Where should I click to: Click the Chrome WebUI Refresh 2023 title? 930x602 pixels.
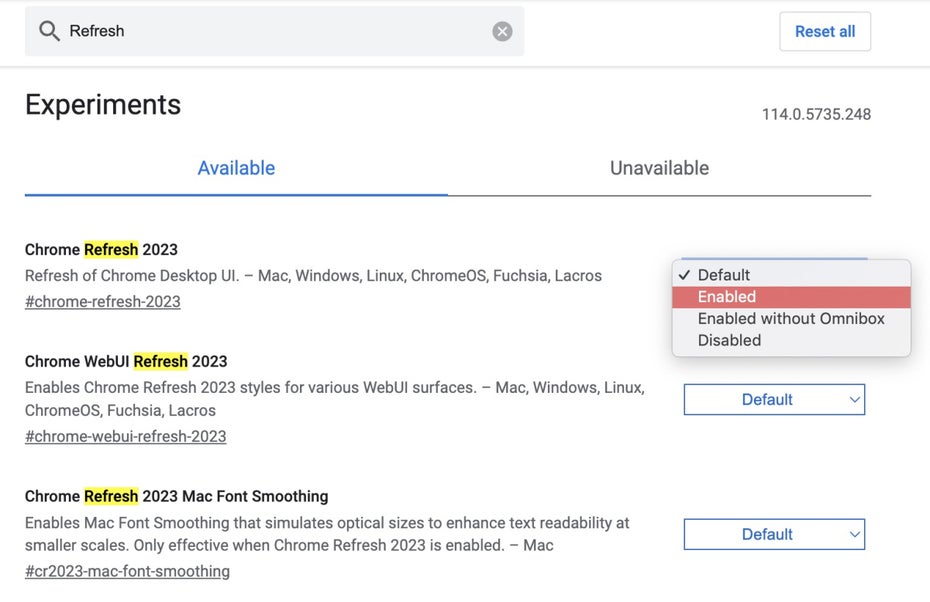click(126, 361)
